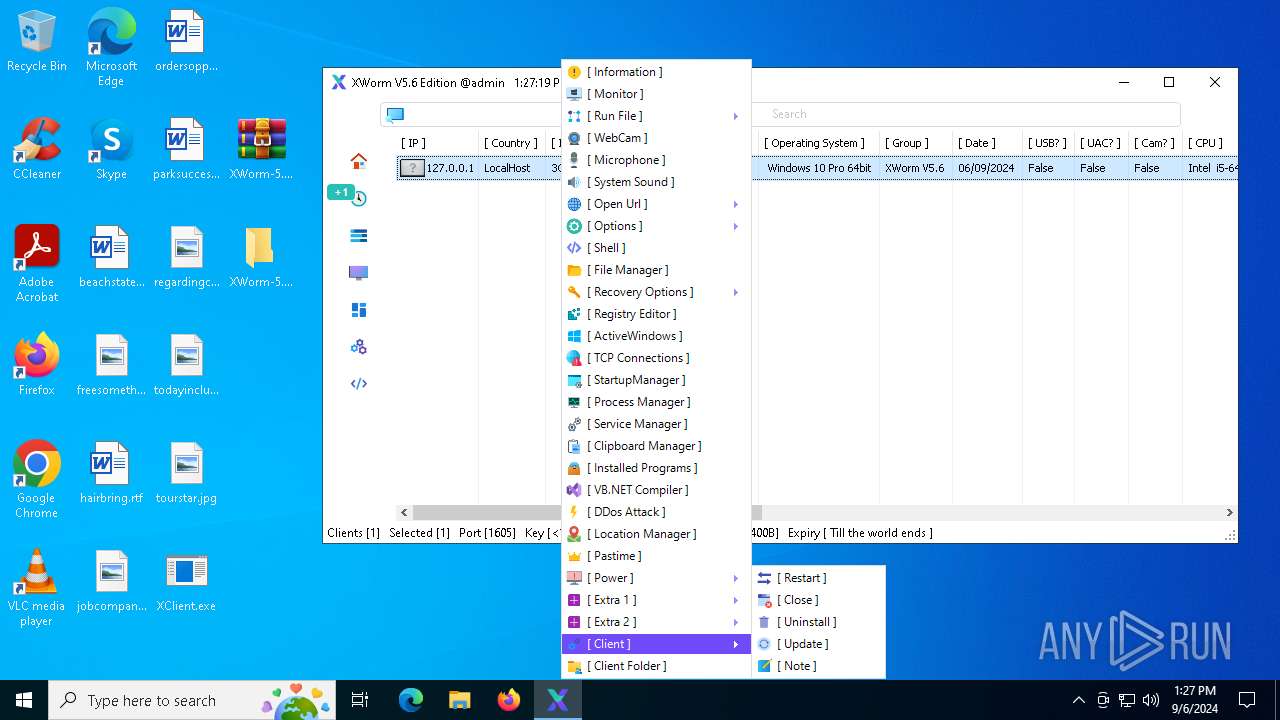Select the 127.0.0.1 client row cell
The image size is (1280, 720).
[x=438, y=168]
